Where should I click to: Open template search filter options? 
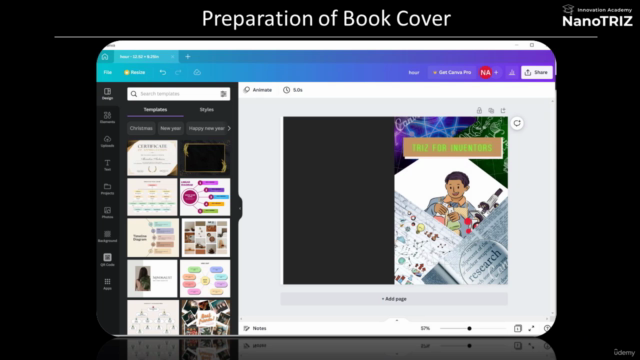coord(224,94)
